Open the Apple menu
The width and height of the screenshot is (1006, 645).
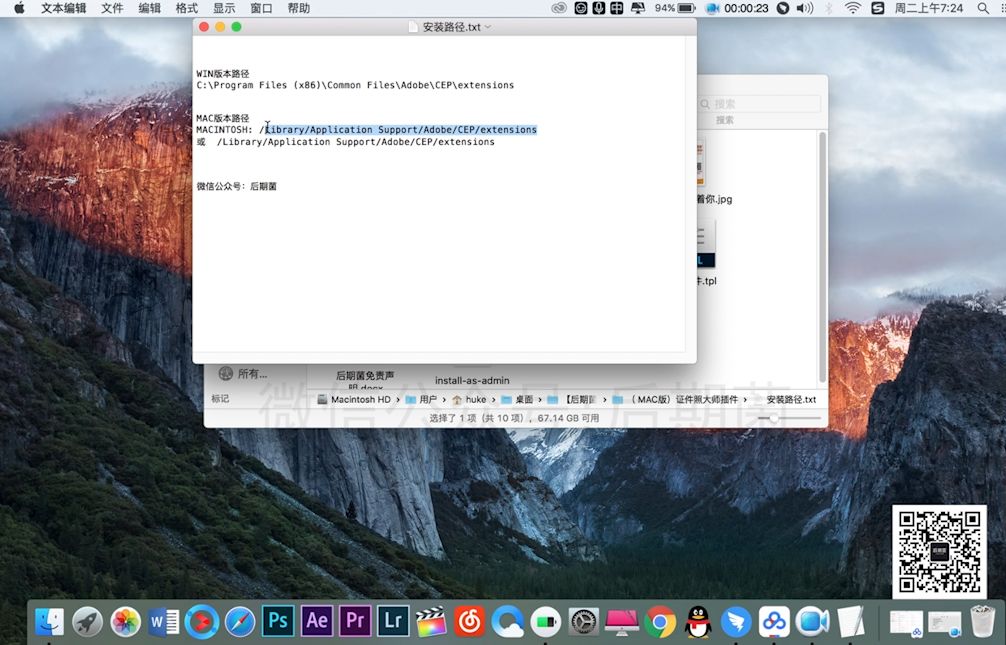18,8
